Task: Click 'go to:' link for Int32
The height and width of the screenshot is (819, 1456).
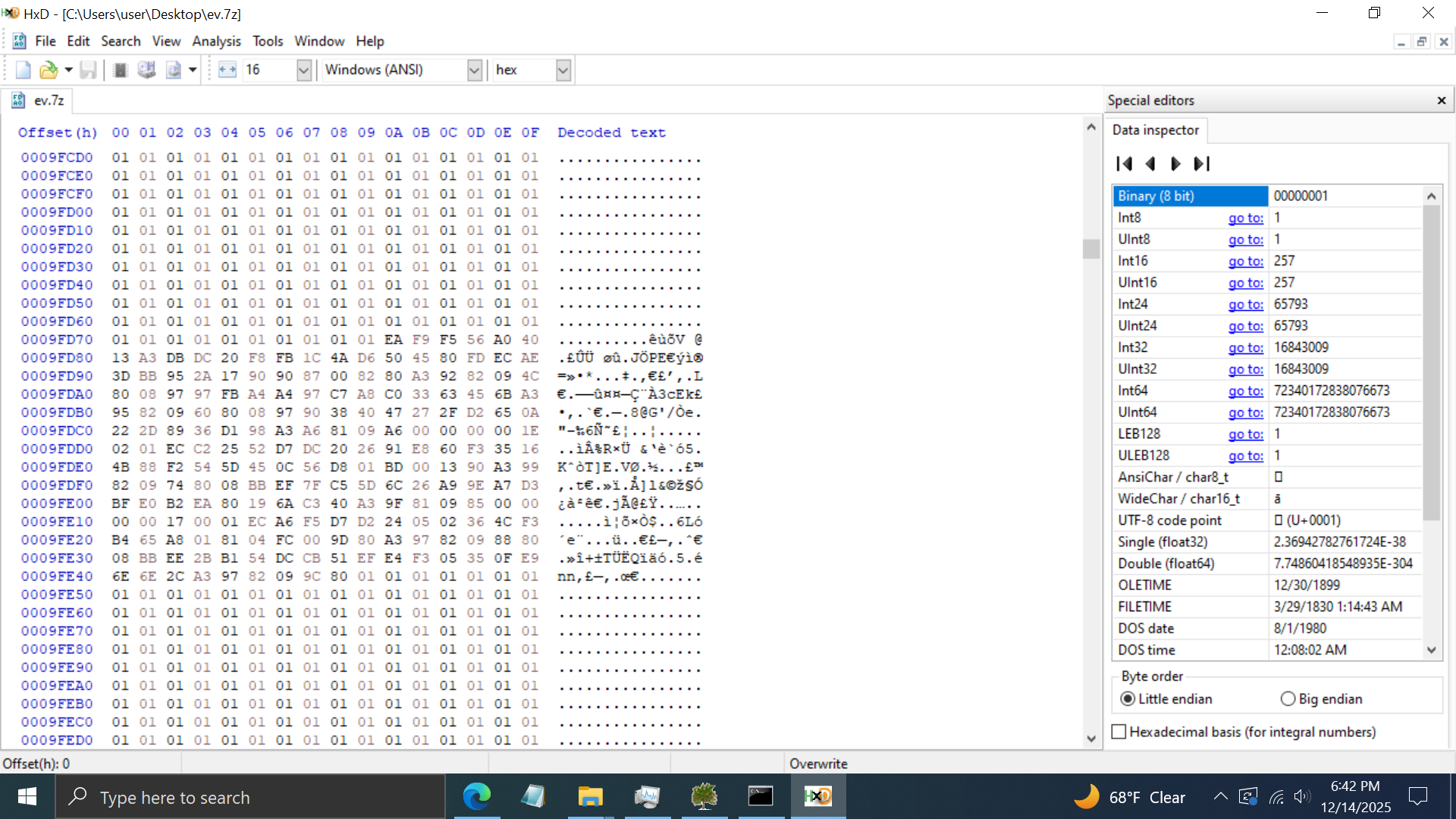Action: click(1245, 347)
